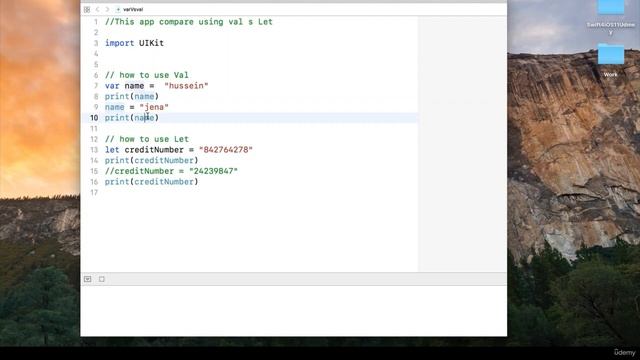The height and width of the screenshot is (360, 640).
Task: Open the Swift4iOS11Udemy desktop folder
Action: tap(611, 16)
